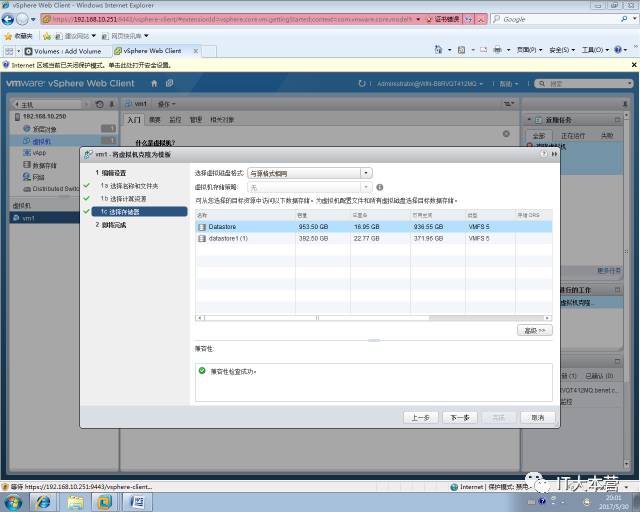Click the refresh icon in the vSphere header

point(362,83)
